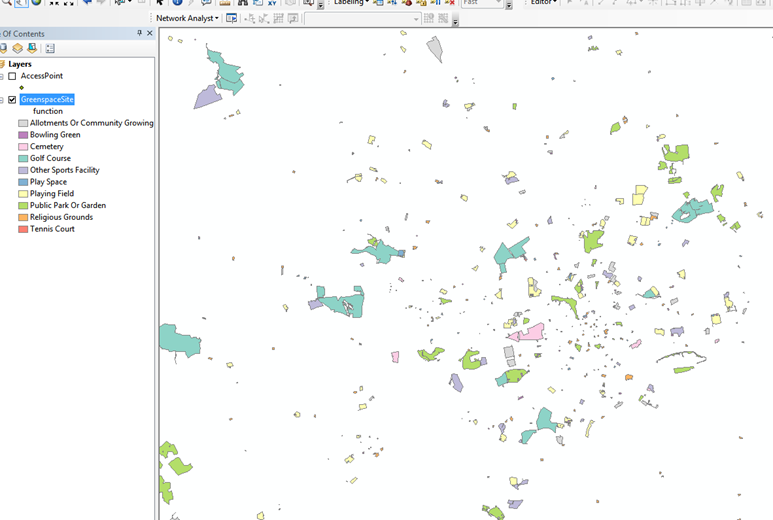Click the 'Tennis Court' legend label
The height and width of the screenshot is (520, 773).
click(52, 229)
